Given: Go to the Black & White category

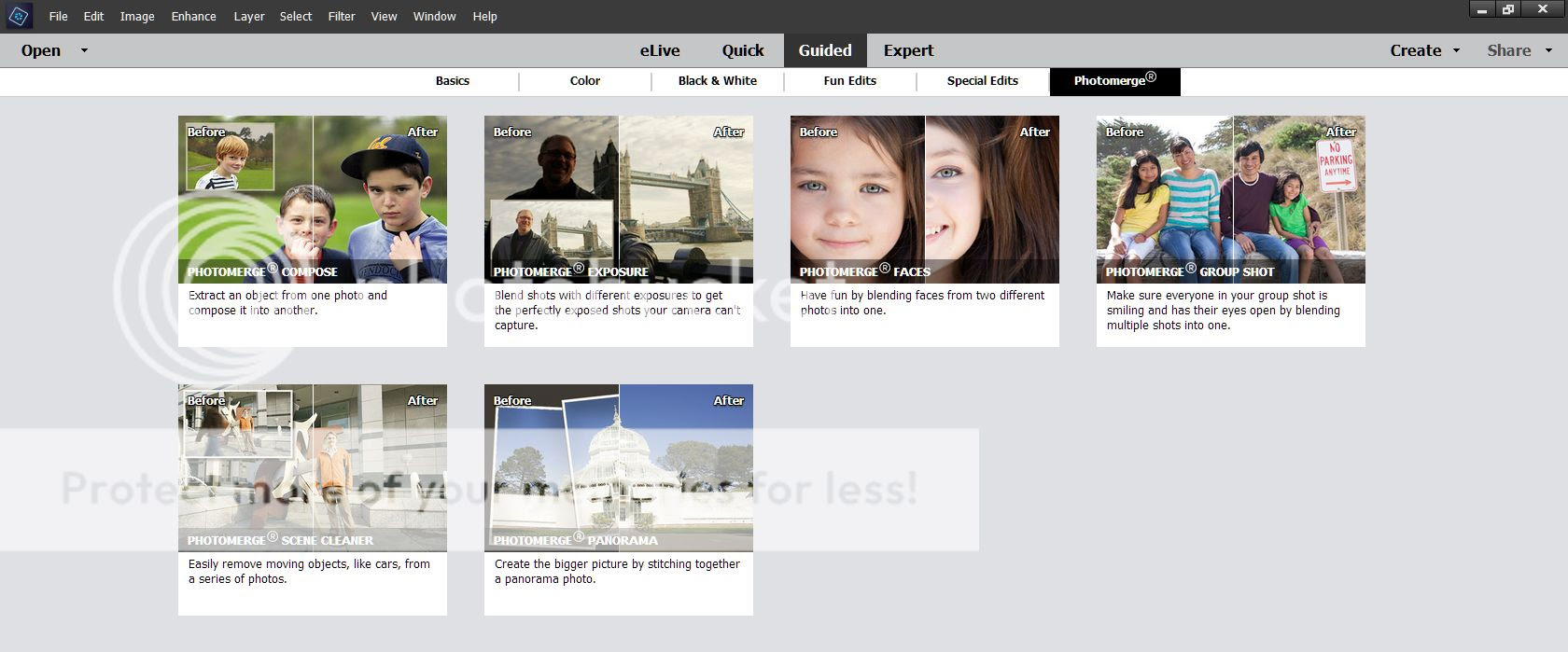Looking at the screenshot, I should pos(718,81).
